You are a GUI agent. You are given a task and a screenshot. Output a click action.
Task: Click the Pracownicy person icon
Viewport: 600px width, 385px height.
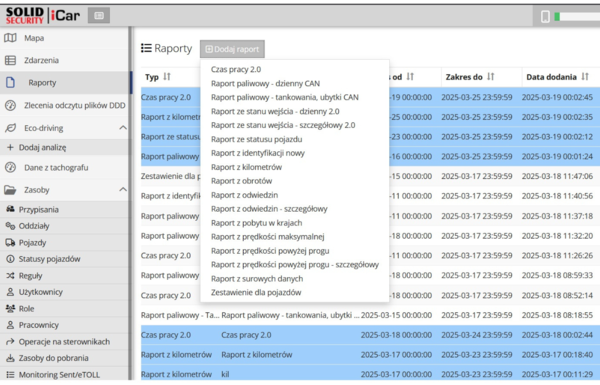click(x=10, y=325)
